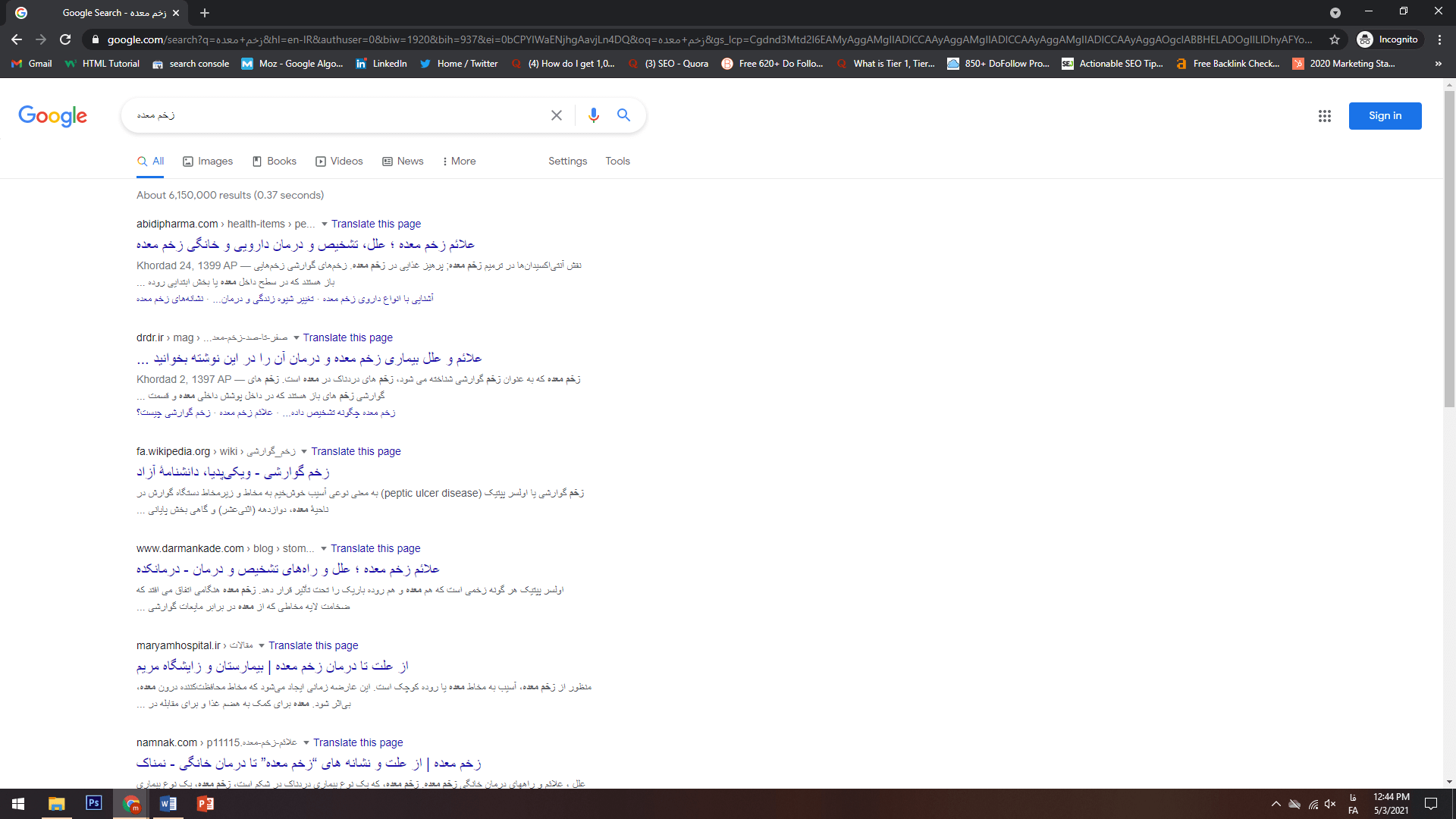Open LinkedIn bookmark
The height and width of the screenshot is (819, 1456).
point(381,64)
